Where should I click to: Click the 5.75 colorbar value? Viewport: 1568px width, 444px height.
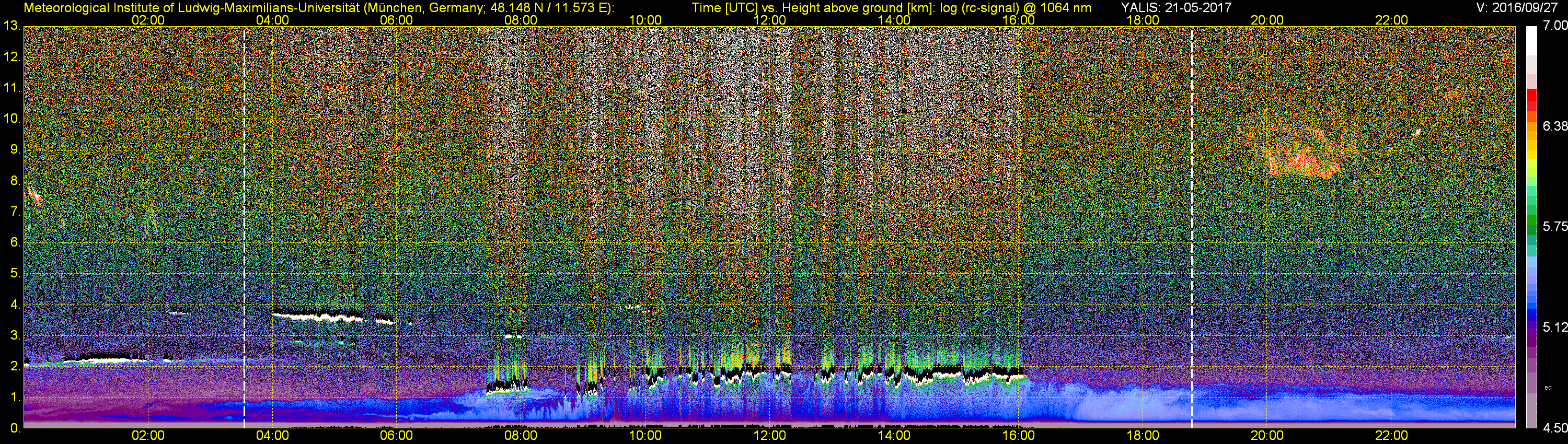1554,226
